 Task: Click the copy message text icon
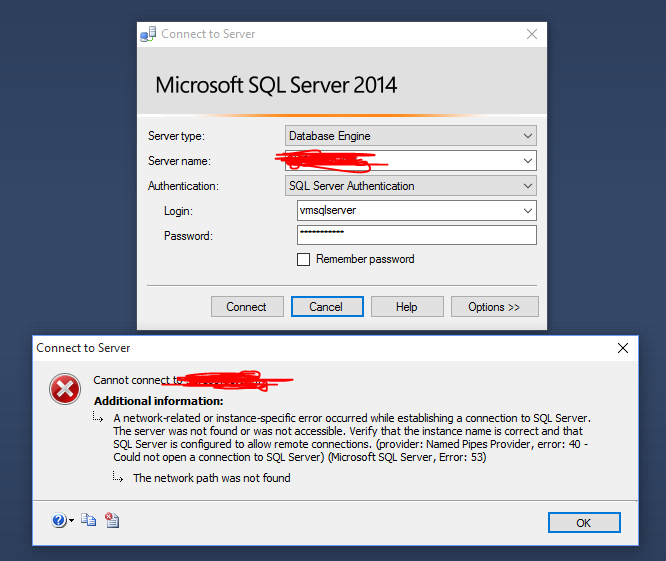pos(88,520)
